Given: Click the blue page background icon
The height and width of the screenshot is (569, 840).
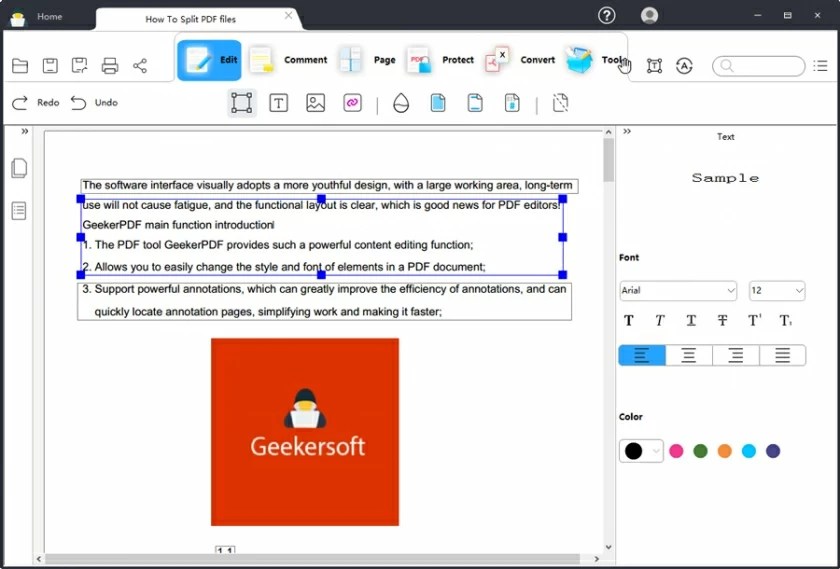Looking at the screenshot, I should tap(438, 103).
